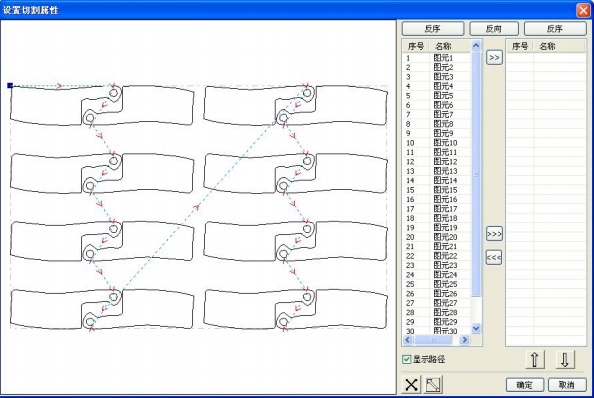Select row 图元19
594x398 pixels.
tap(437, 228)
